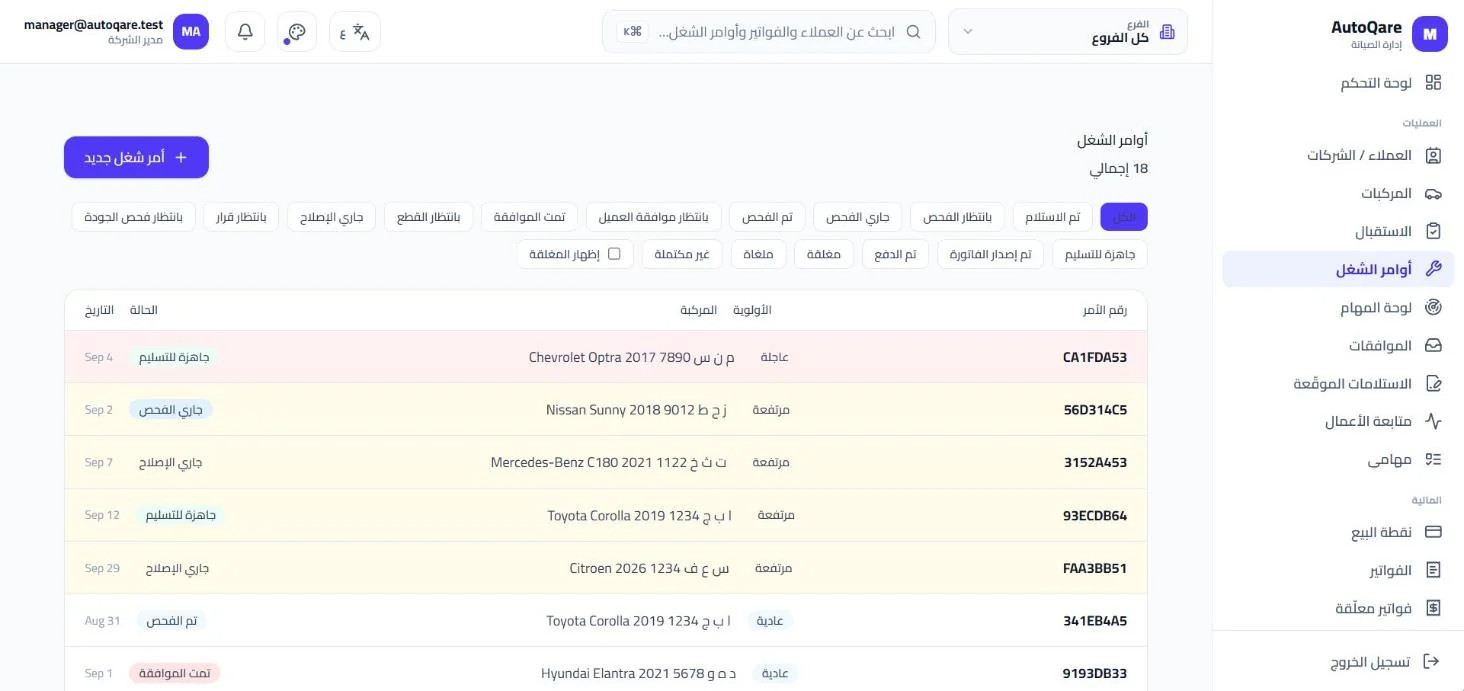Click the My Tasks checklist icon

pos(1433,460)
